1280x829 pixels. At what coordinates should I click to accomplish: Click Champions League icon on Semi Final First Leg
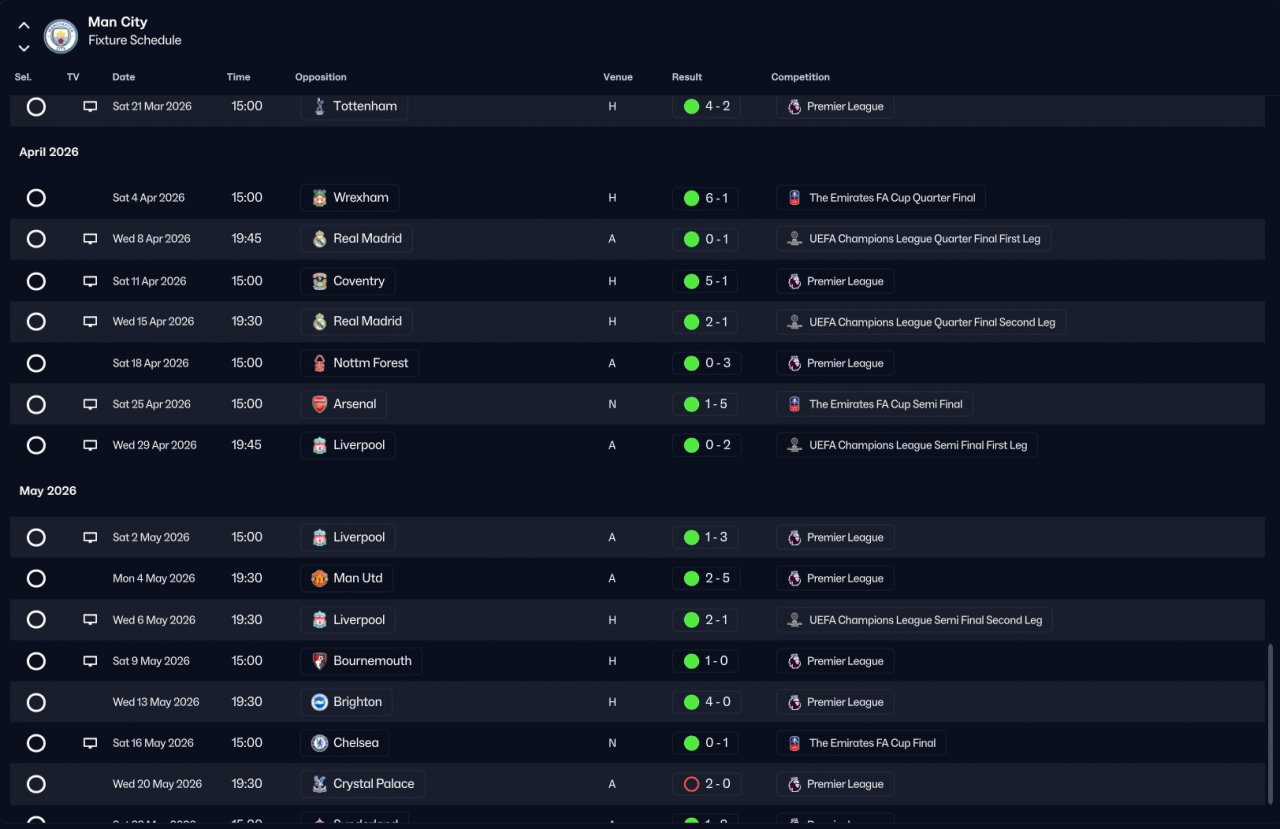coord(794,445)
